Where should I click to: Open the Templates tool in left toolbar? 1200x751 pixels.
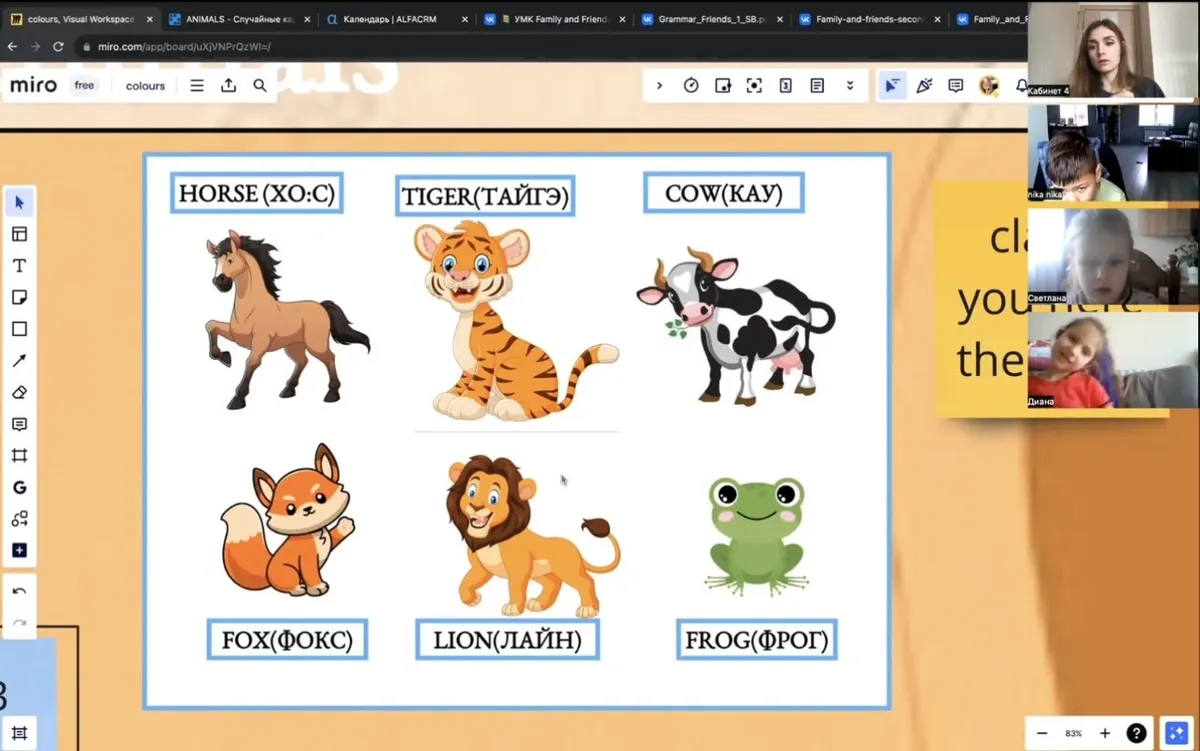point(19,234)
